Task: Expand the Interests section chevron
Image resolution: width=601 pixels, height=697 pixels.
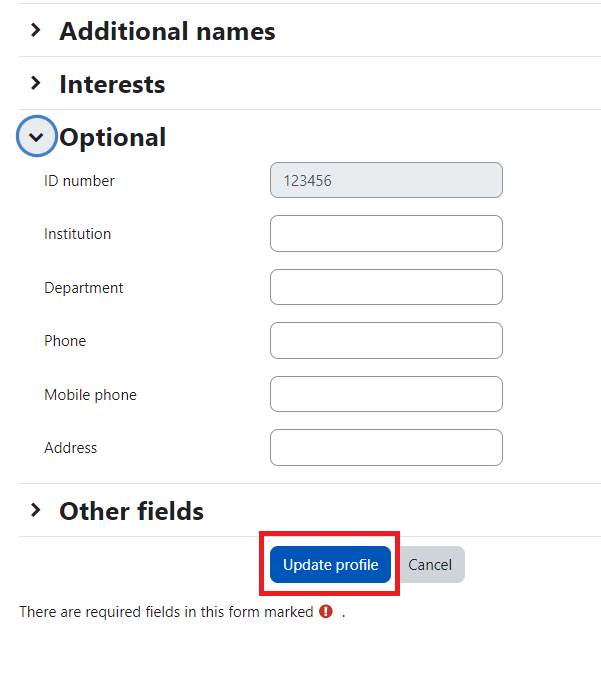Action: pyautogui.click(x=36, y=83)
